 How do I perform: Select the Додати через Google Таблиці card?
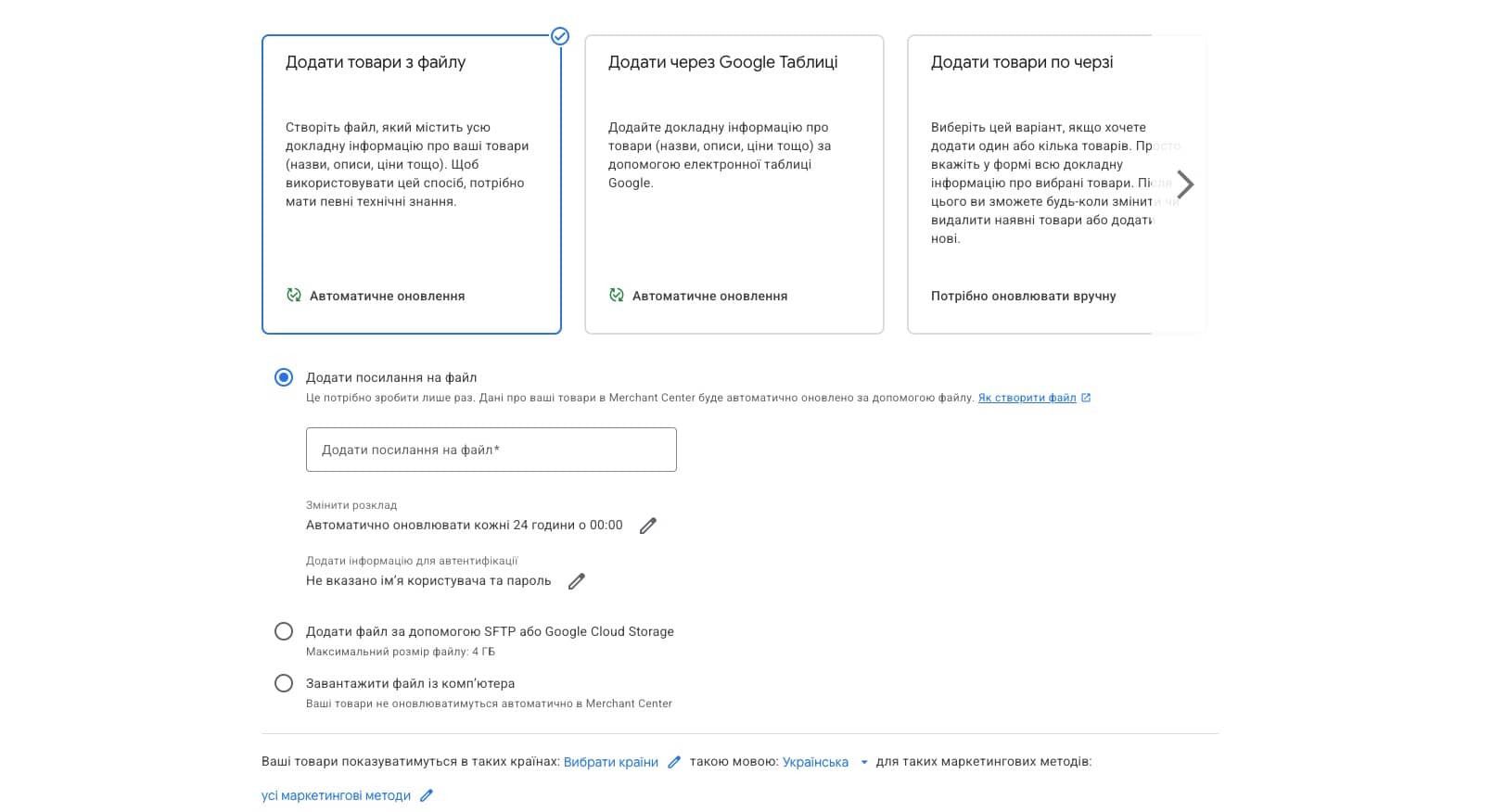coord(734,184)
